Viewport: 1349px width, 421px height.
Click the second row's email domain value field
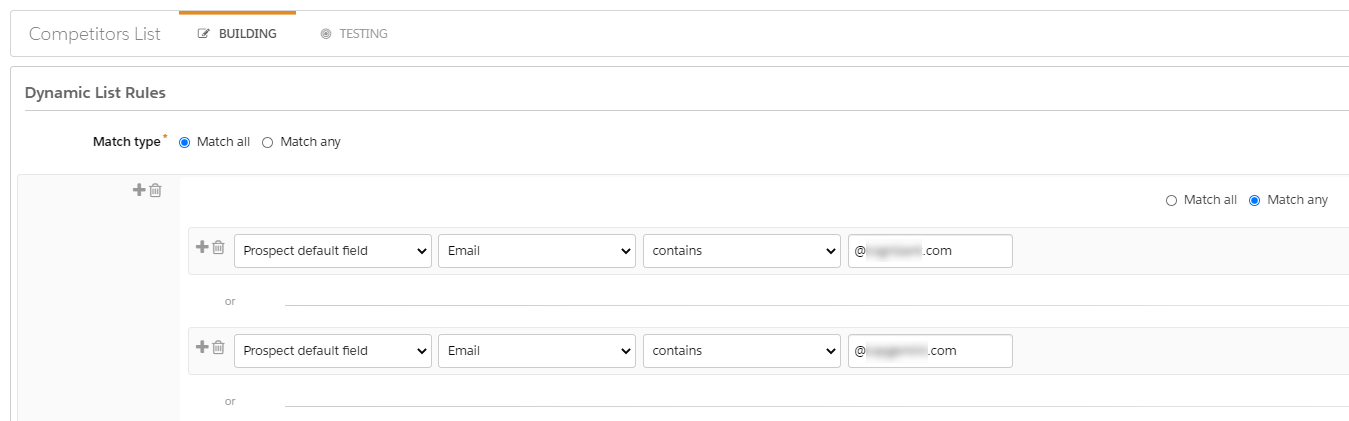coord(930,351)
